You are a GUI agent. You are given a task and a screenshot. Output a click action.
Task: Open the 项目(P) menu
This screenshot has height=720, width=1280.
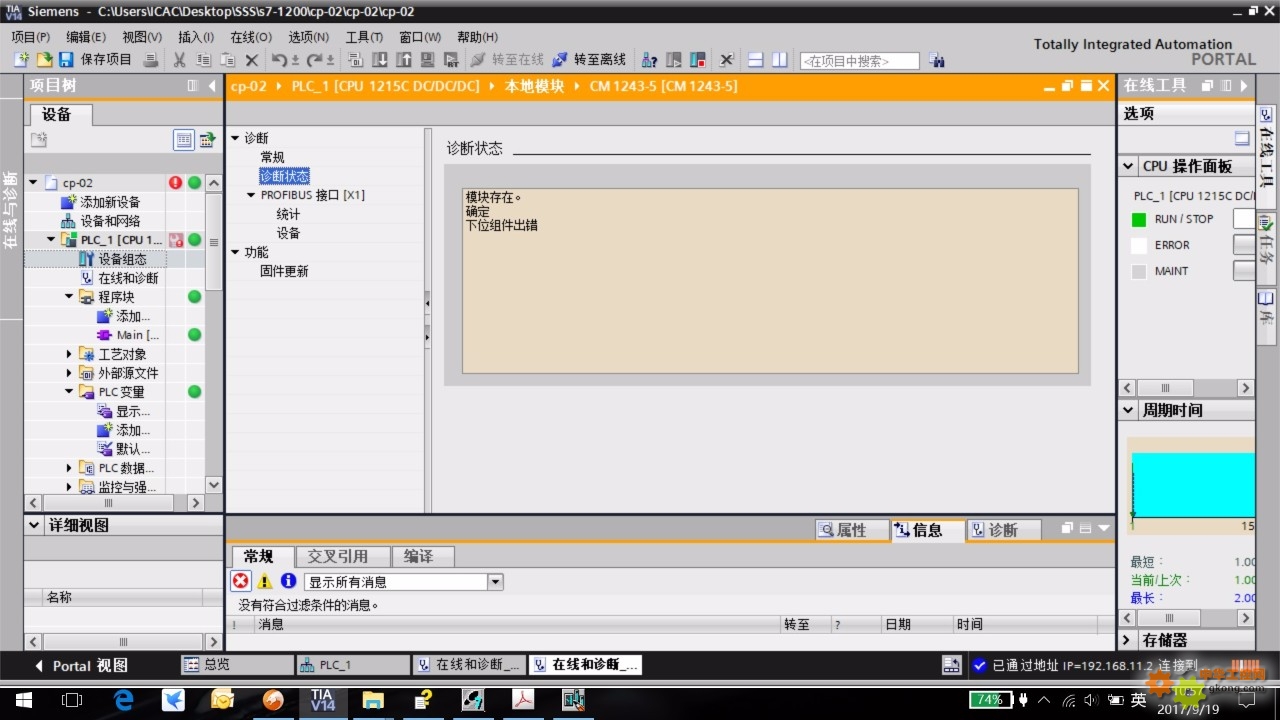(31, 37)
